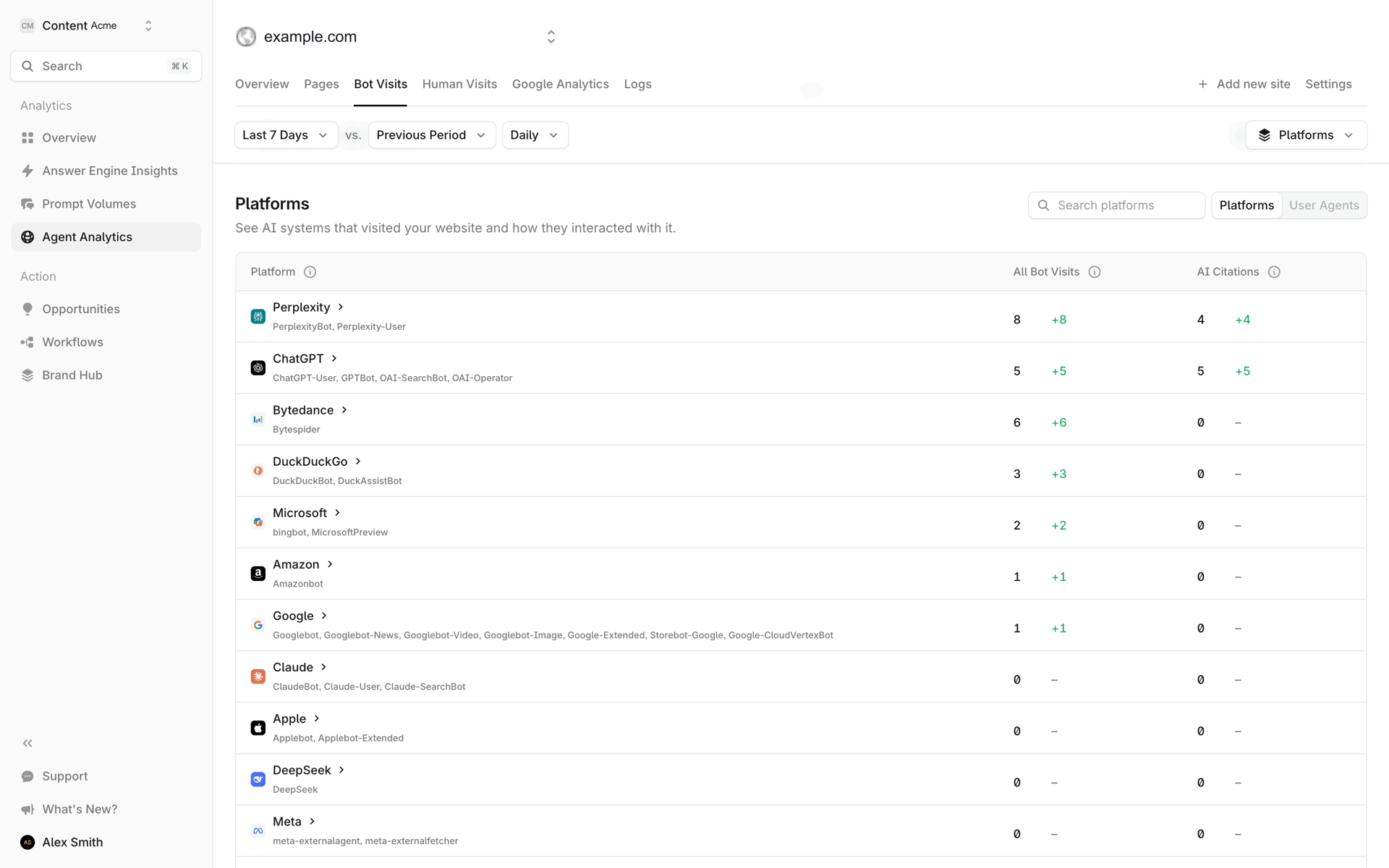This screenshot has height=868, width=1389.
Task: Click the Search platforms input field
Action: [1116, 205]
